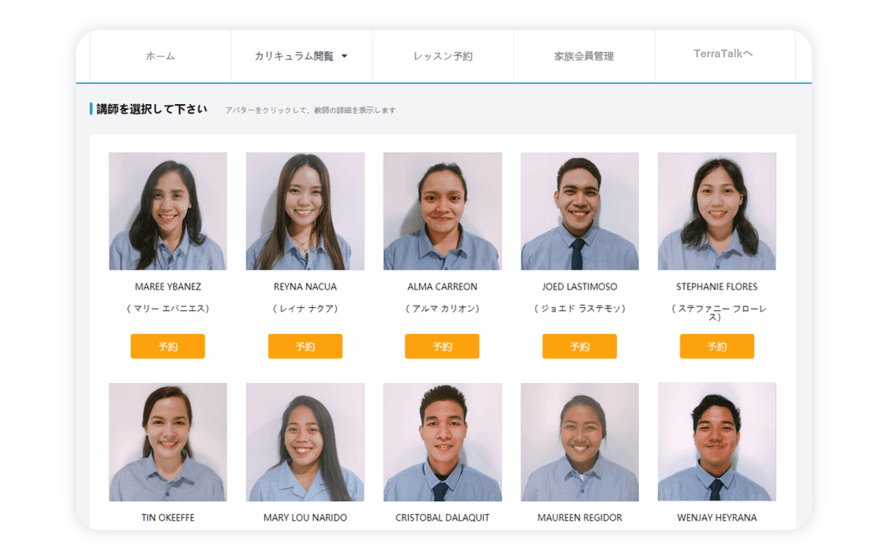Open the 家族会員管理 tab
888x560 pixels.
(584, 56)
